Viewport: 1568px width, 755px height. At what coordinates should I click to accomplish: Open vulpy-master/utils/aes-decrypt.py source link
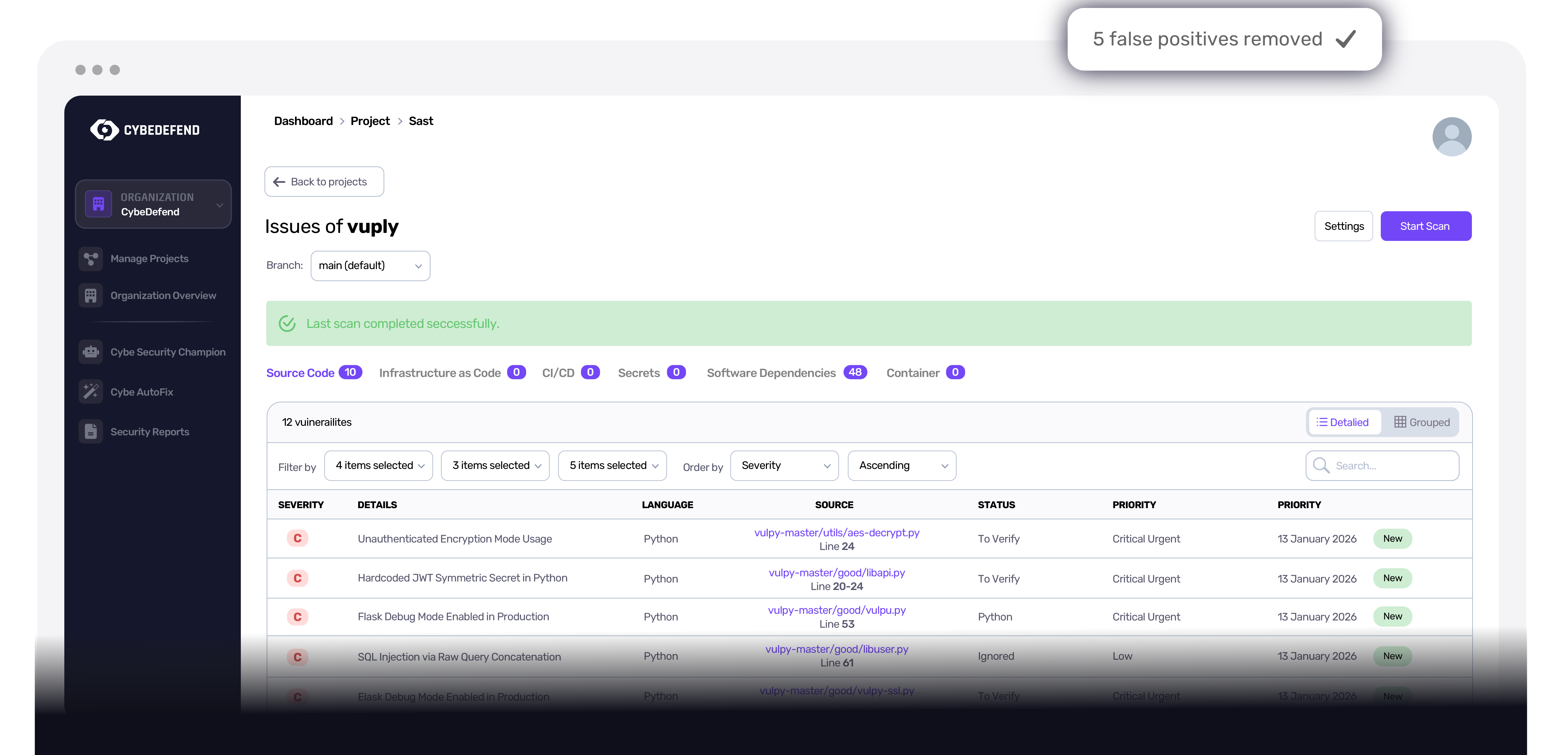click(x=836, y=533)
